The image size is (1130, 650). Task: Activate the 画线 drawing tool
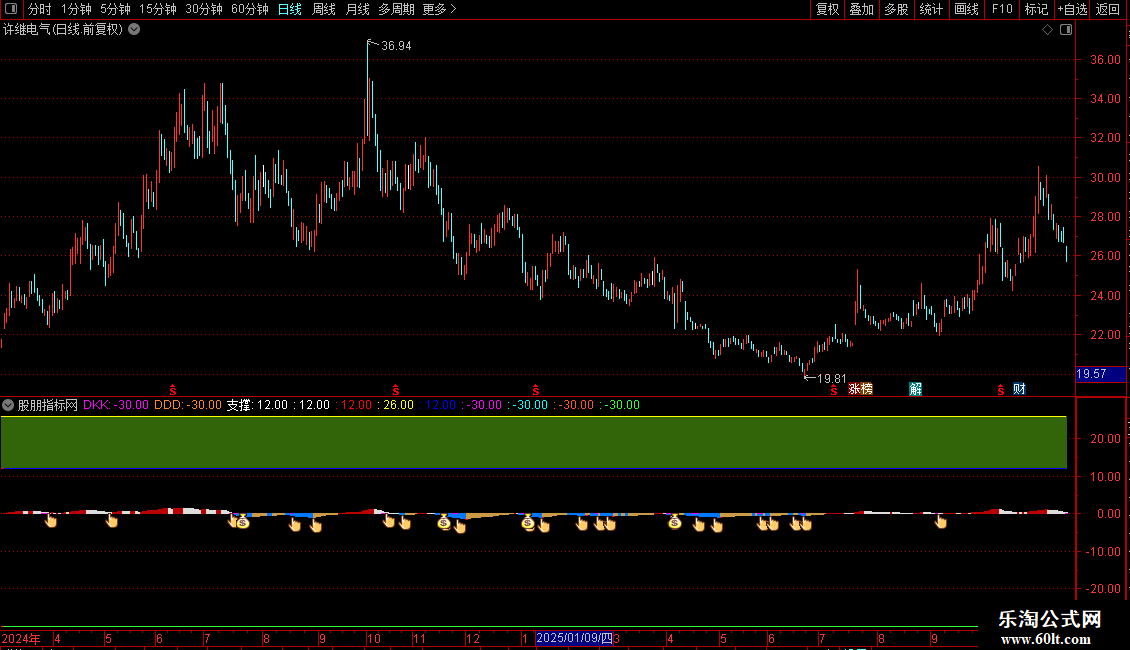966,9
